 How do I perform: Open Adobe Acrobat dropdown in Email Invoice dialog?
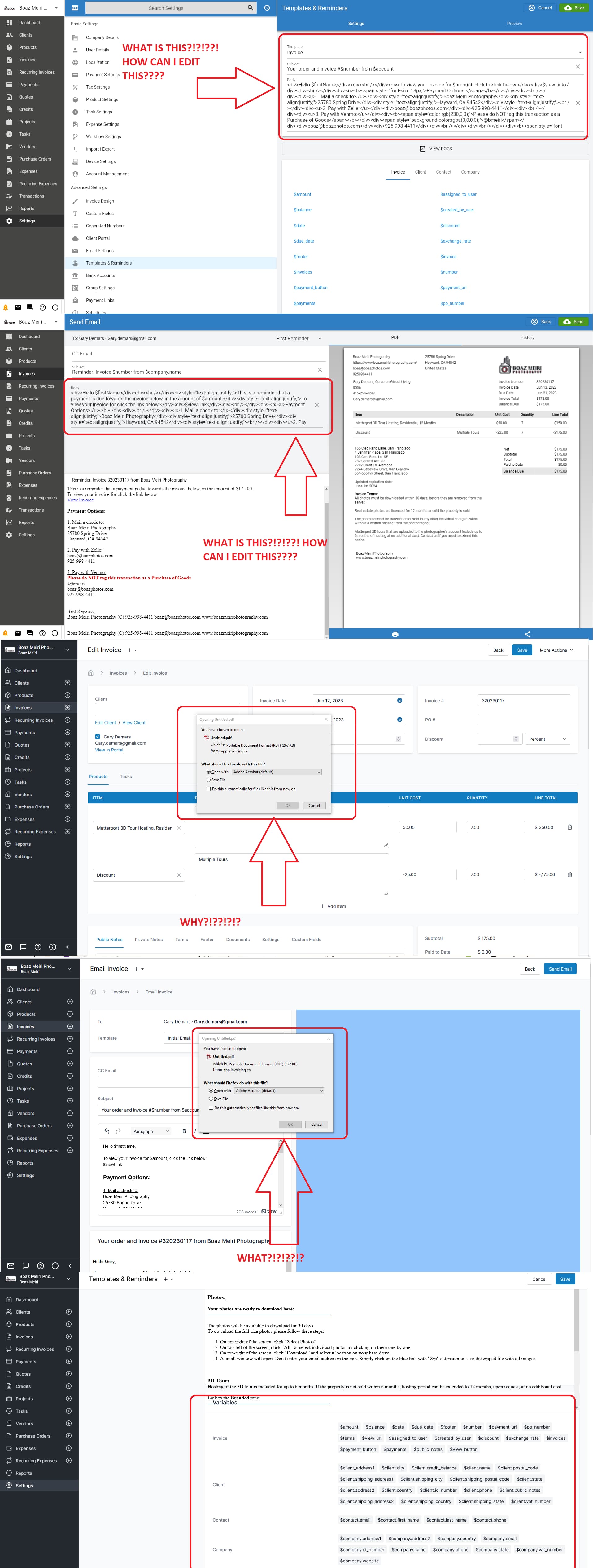pyautogui.click(x=279, y=1091)
